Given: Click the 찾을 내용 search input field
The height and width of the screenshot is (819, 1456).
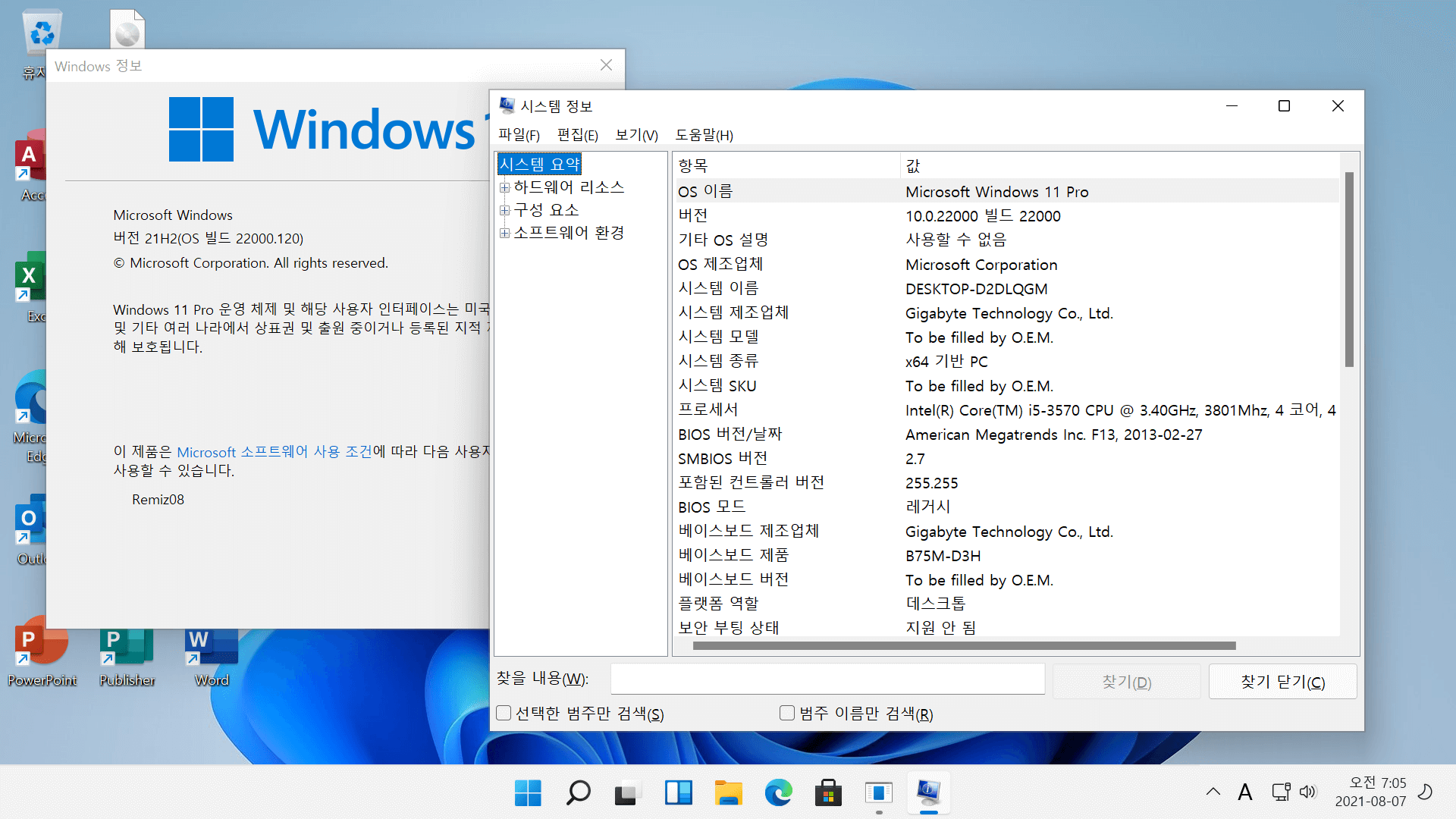Looking at the screenshot, I should point(827,679).
